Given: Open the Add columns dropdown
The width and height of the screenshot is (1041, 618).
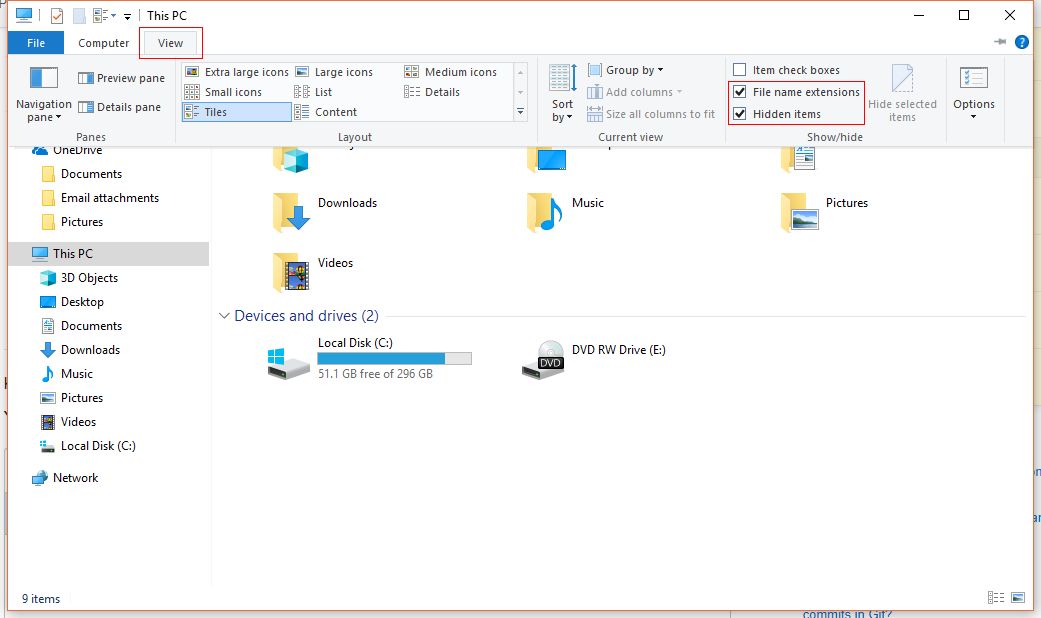Looking at the screenshot, I should click(635, 92).
